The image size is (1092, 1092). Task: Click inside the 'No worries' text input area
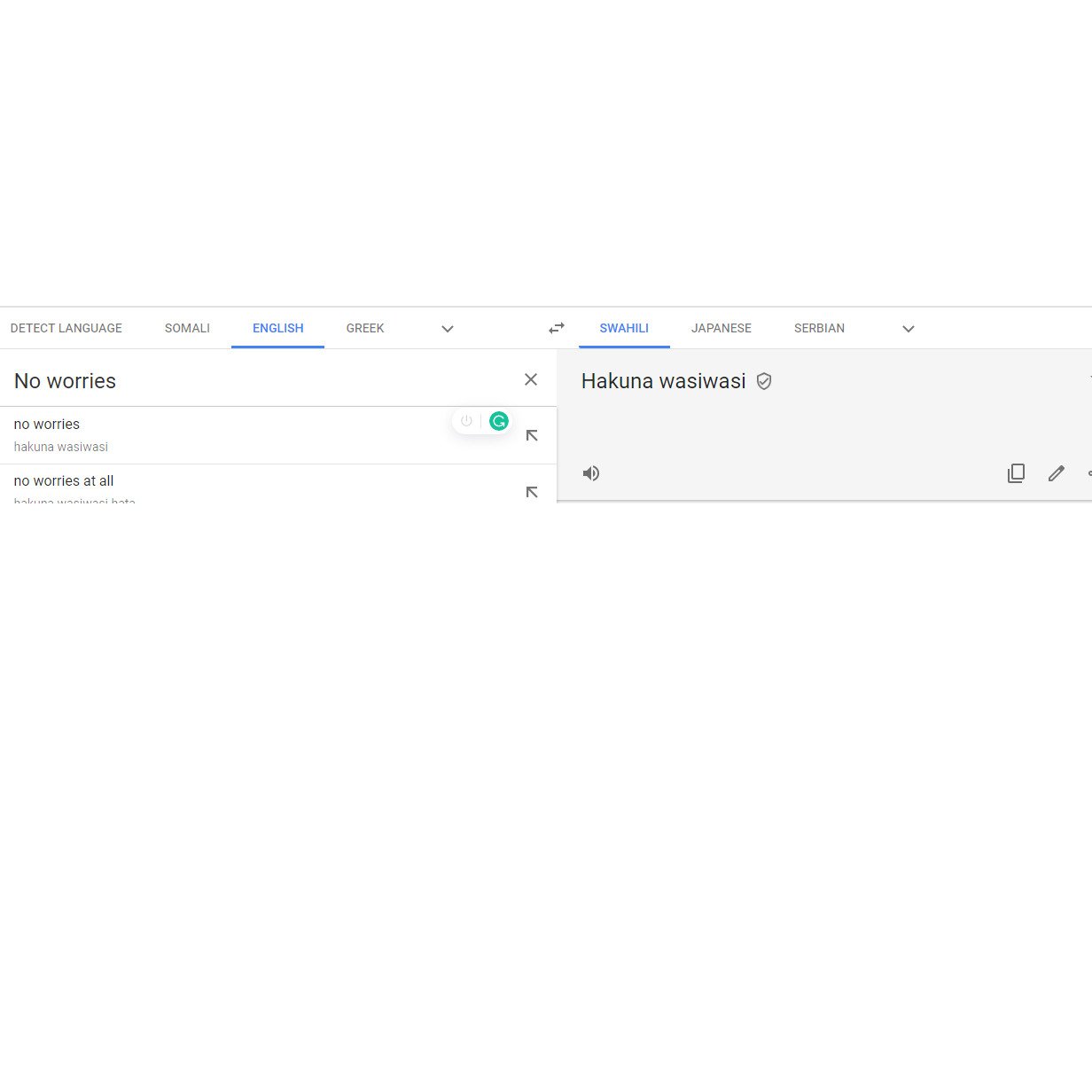coord(177,381)
